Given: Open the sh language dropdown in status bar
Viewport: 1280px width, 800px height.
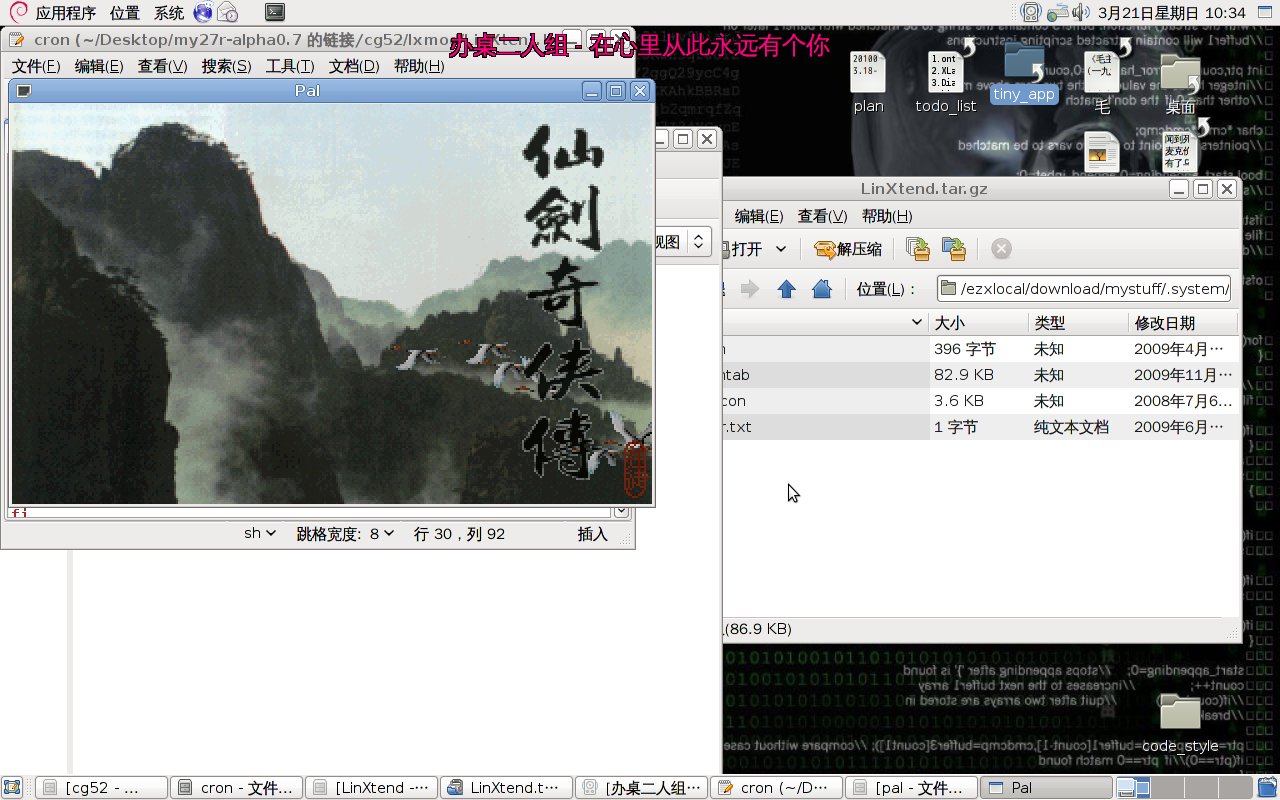Looking at the screenshot, I should tap(260, 534).
